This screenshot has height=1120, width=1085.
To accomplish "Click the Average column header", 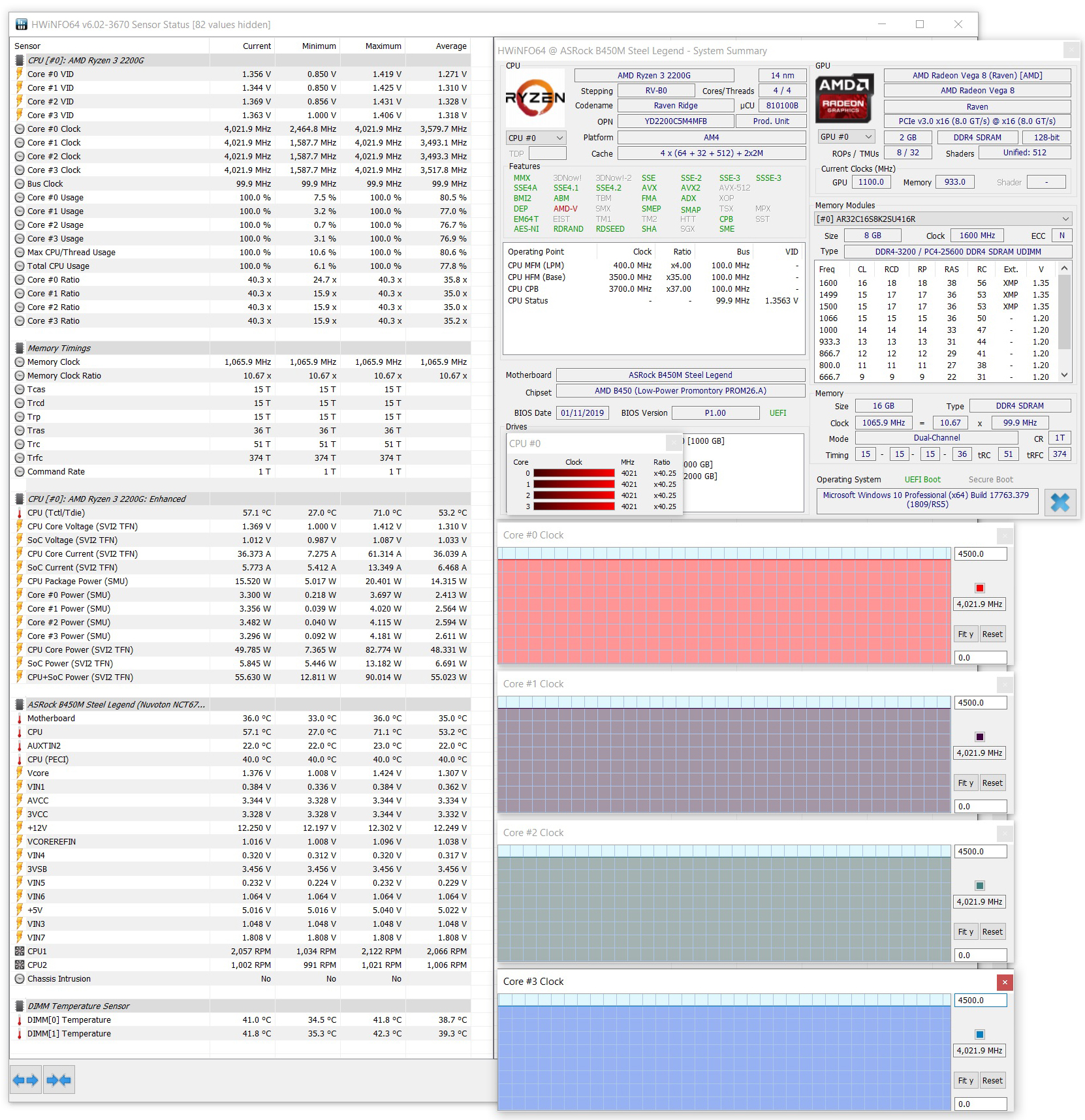I will tap(438, 46).
